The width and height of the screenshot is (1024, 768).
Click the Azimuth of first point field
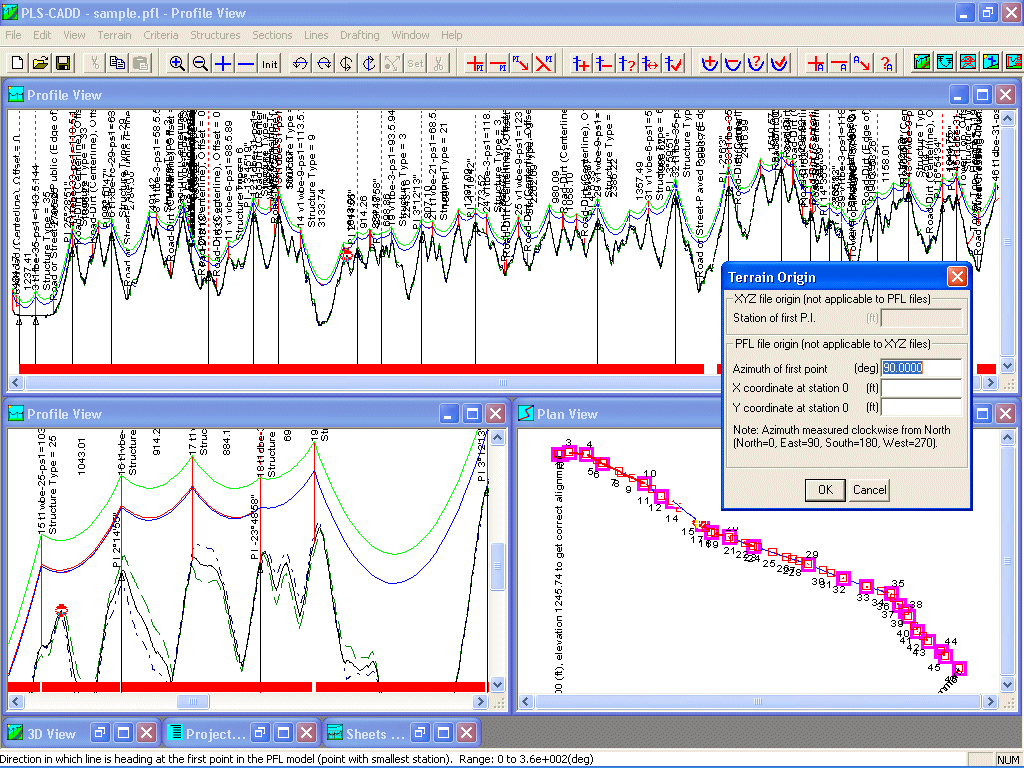click(920, 368)
